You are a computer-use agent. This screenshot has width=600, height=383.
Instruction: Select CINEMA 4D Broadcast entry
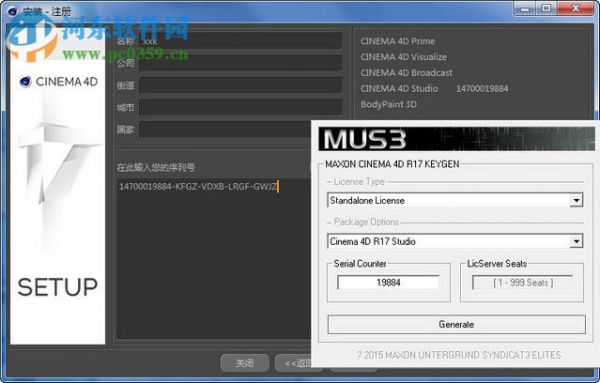(x=406, y=73)
